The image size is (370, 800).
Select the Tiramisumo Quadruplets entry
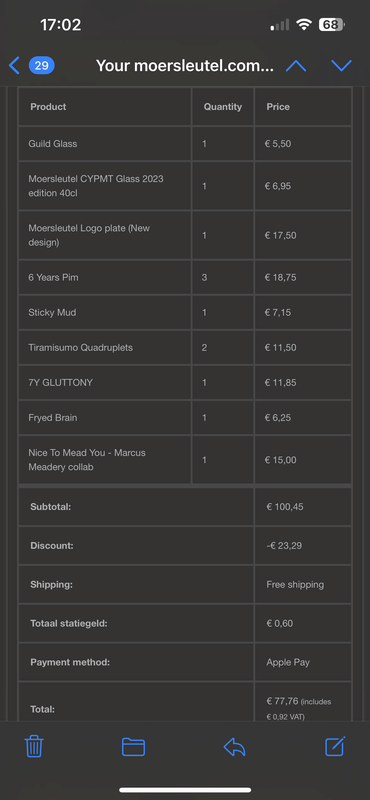81,347
